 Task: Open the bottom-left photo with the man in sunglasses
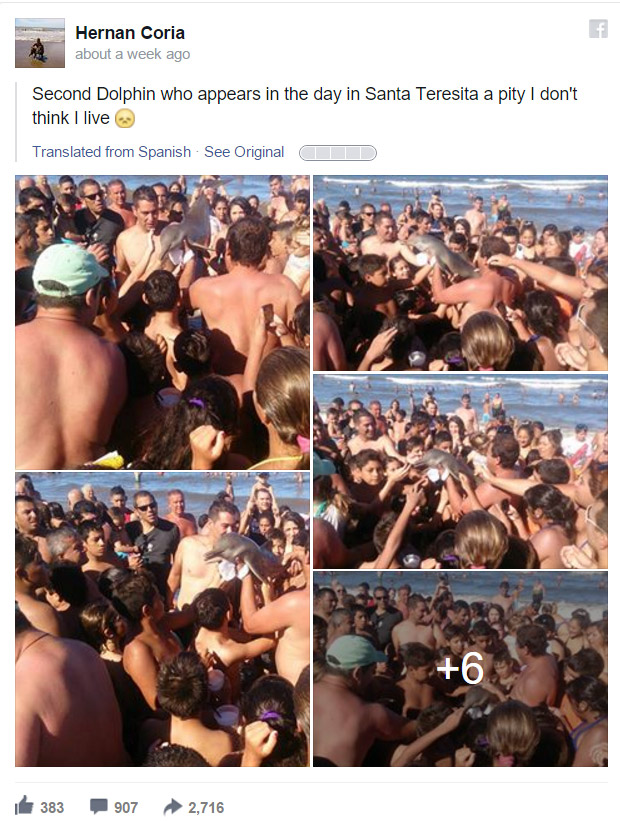162,619
